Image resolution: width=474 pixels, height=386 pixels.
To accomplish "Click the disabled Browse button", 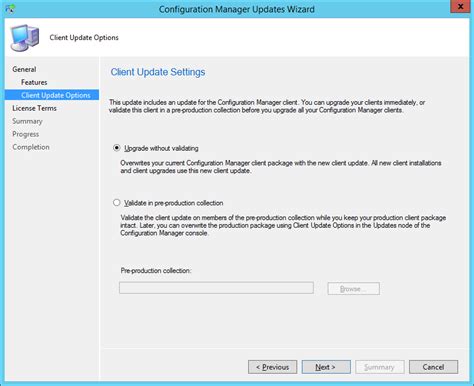I will tap(353, 289).
